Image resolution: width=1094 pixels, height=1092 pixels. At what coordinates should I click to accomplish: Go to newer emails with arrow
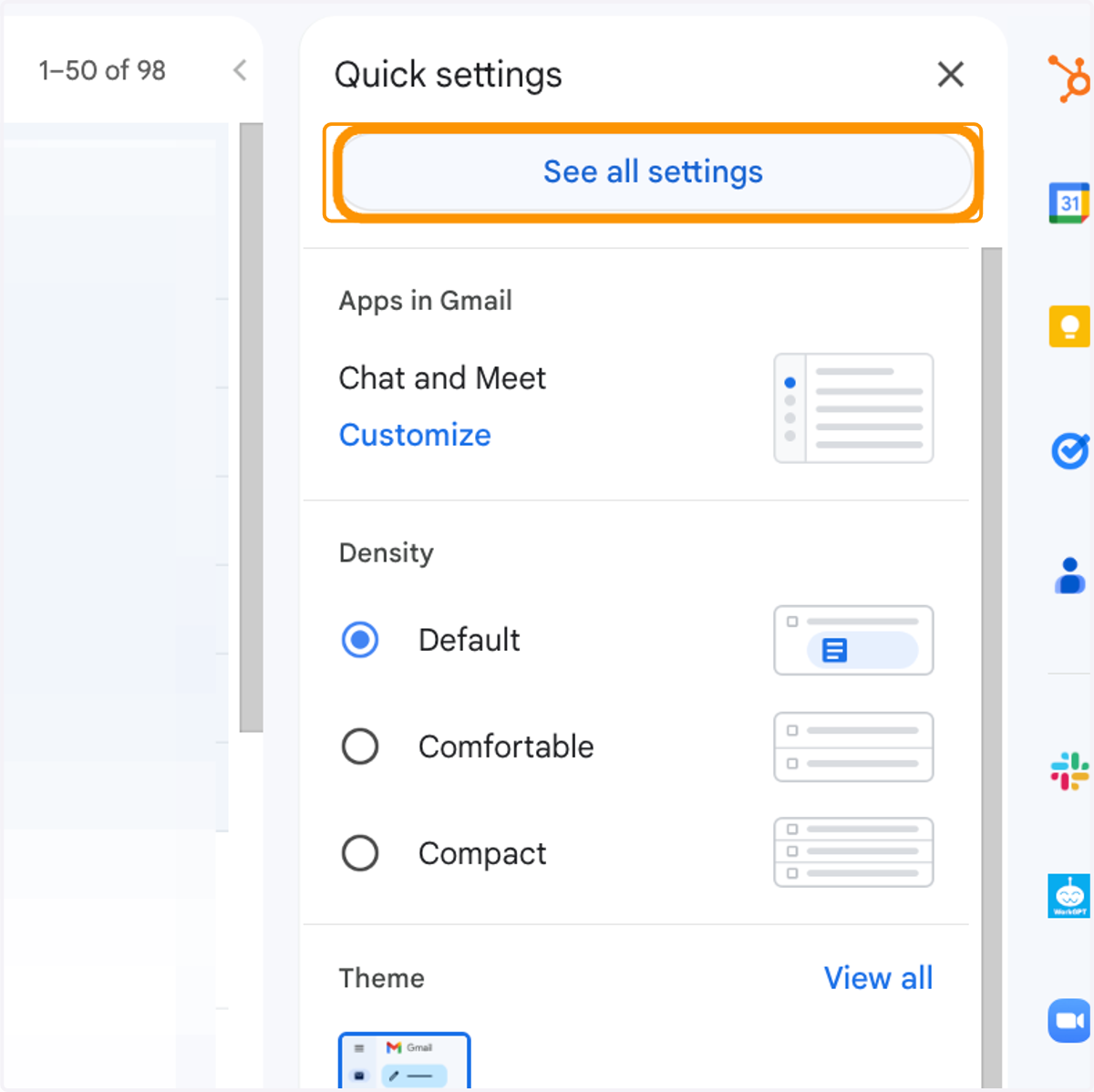pyautogui.click(x=240, y=70)
